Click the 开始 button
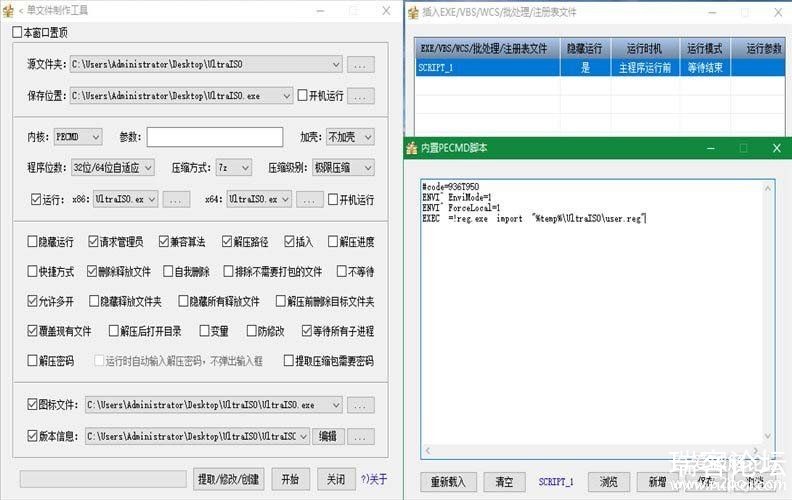Screen dimensions: 792x500 [x=290, y=479]
